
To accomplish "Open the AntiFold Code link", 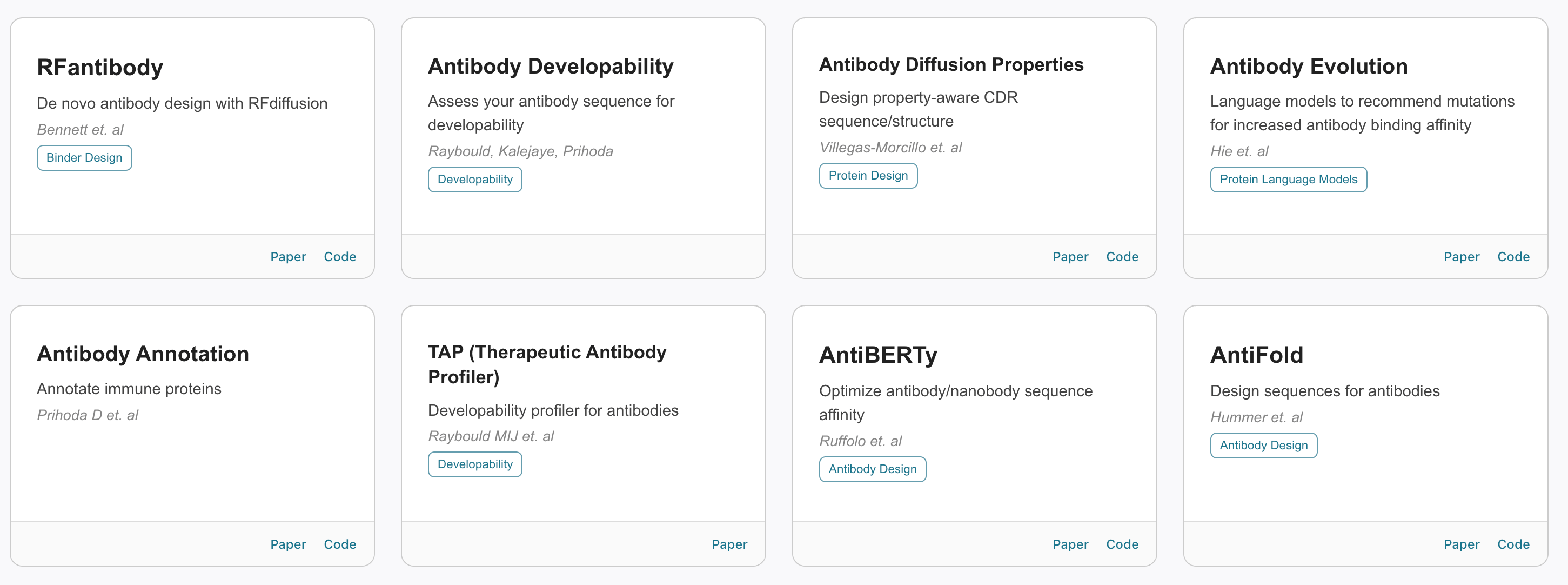I will (1513, 544).
